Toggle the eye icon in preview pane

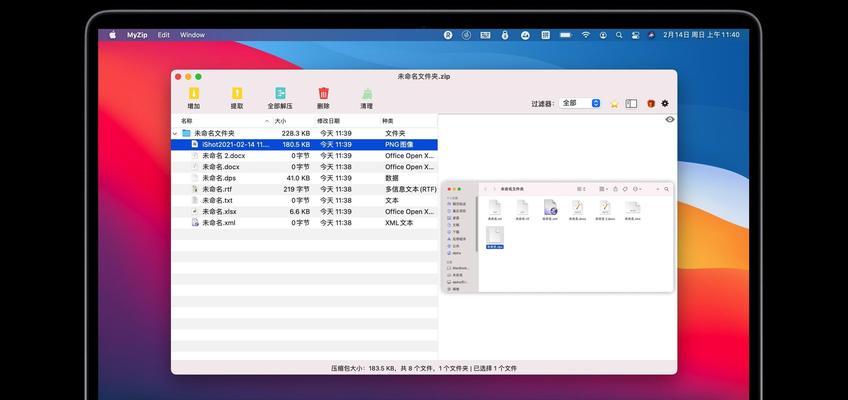(670, 119)
